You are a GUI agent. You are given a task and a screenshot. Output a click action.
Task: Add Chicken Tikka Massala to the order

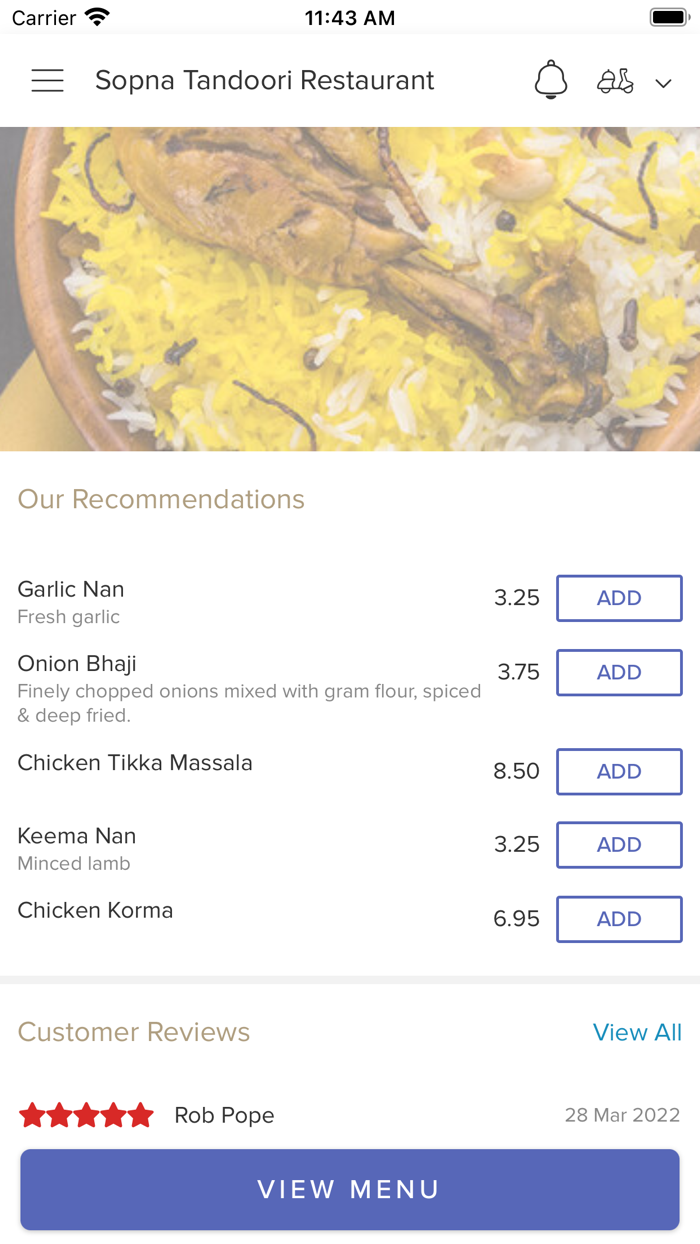point(618,771)
